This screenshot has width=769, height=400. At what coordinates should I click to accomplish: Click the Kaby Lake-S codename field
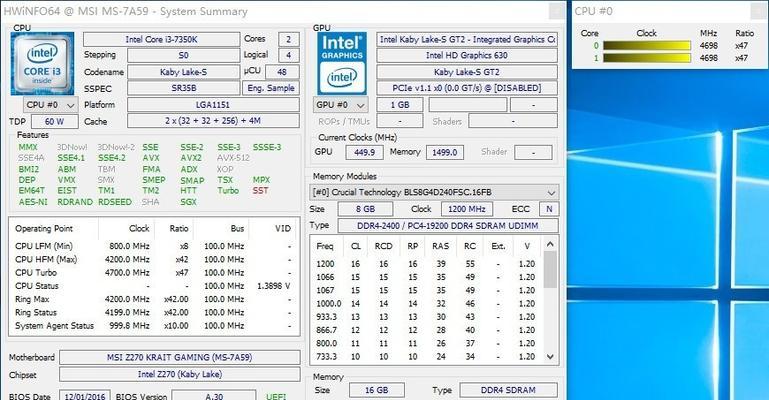coord(183,72)
